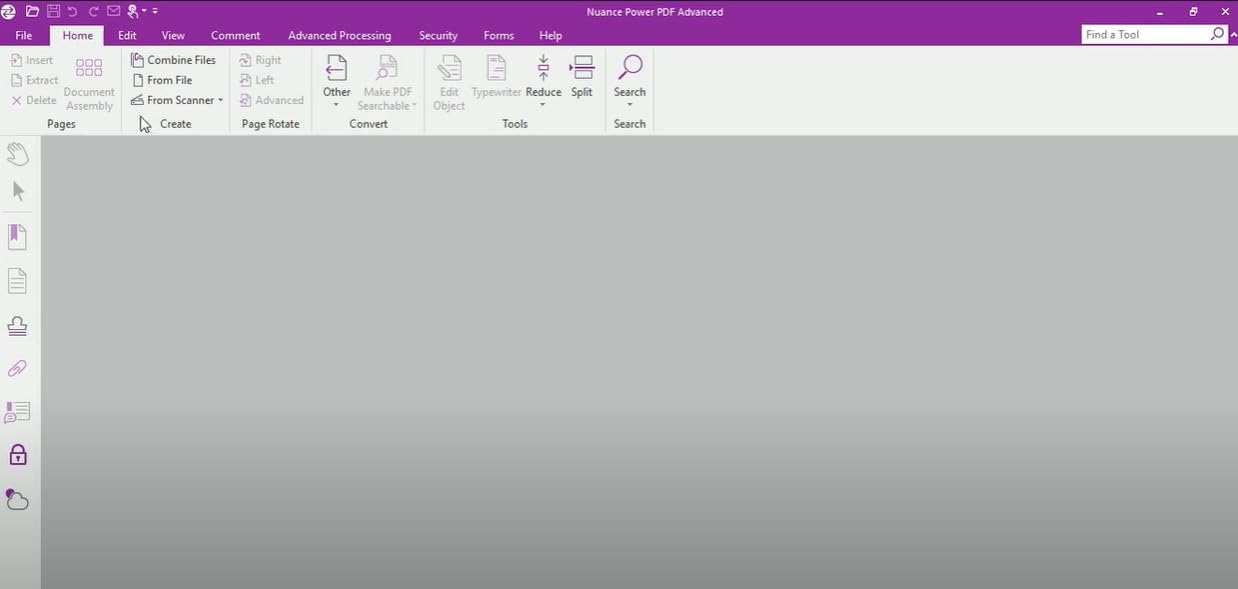1238x589 pixels.
Task: Switch to the Edit tab
Action: (127, 35)
